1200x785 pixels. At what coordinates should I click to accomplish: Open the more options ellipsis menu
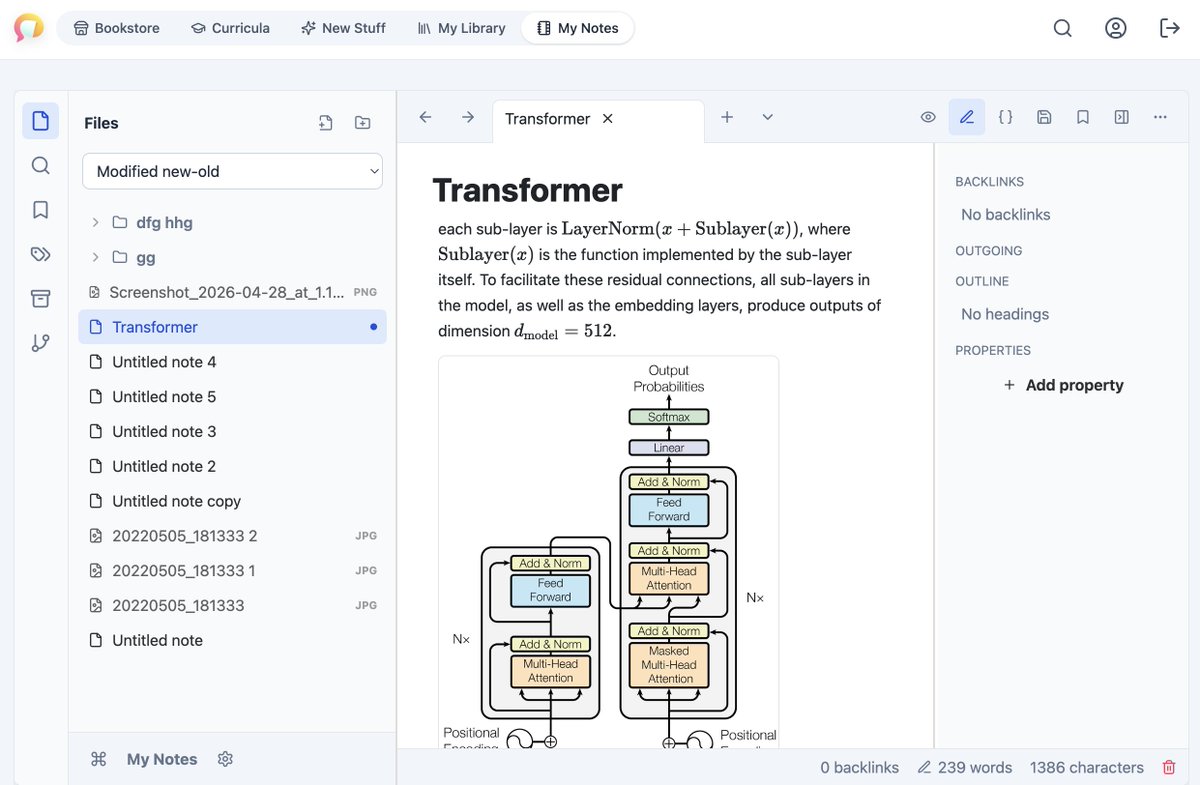click(1160, 117)
